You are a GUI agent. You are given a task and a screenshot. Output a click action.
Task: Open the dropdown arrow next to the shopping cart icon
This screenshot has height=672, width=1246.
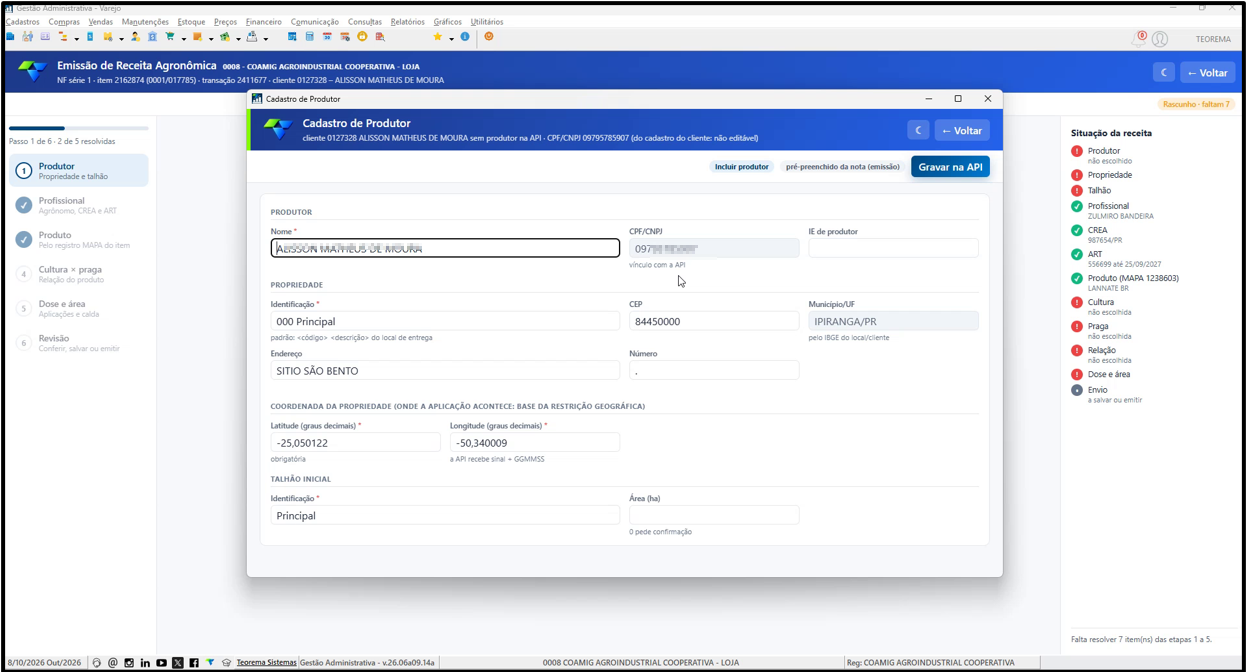(x=184, y=39)
